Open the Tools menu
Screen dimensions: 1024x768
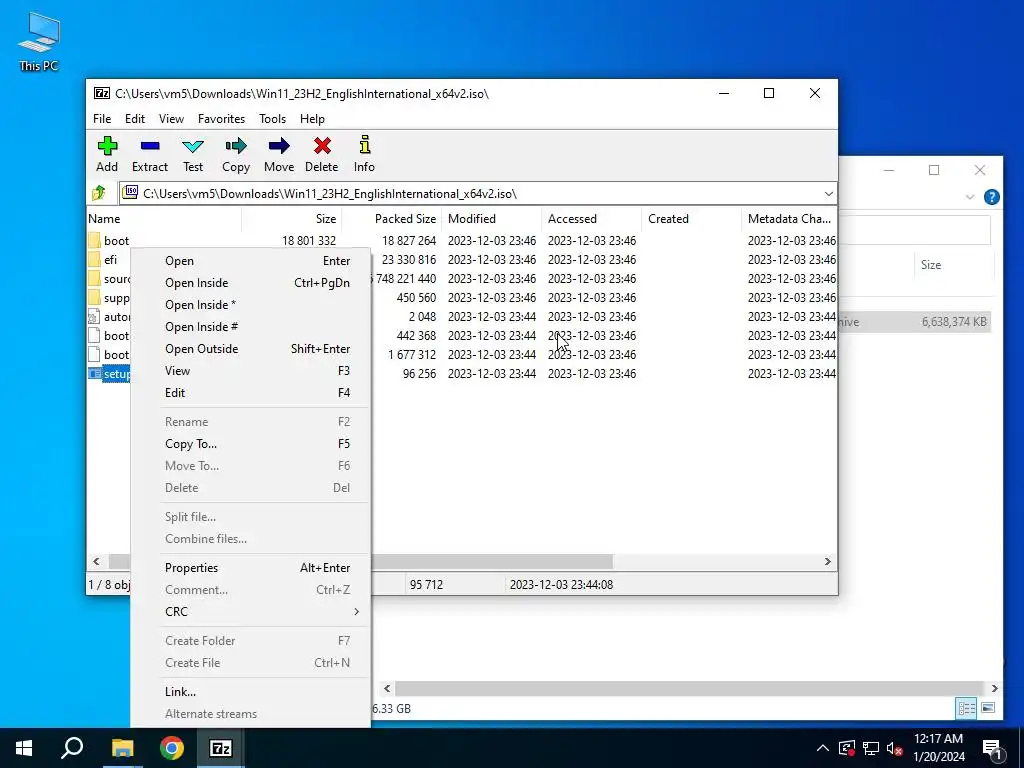click(x=272, y=119)
